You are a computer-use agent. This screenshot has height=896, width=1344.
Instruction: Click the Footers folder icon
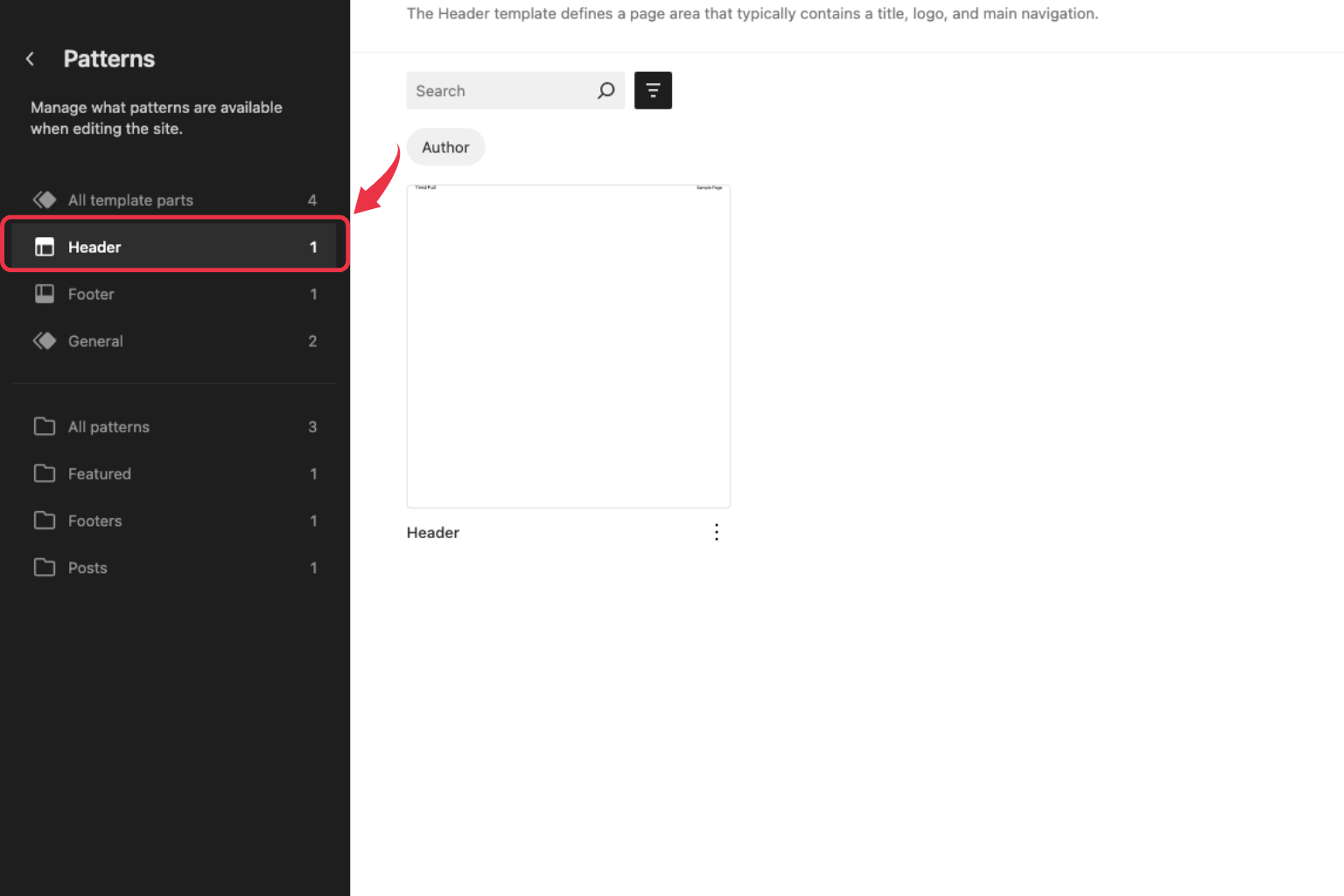coord(45,521)
